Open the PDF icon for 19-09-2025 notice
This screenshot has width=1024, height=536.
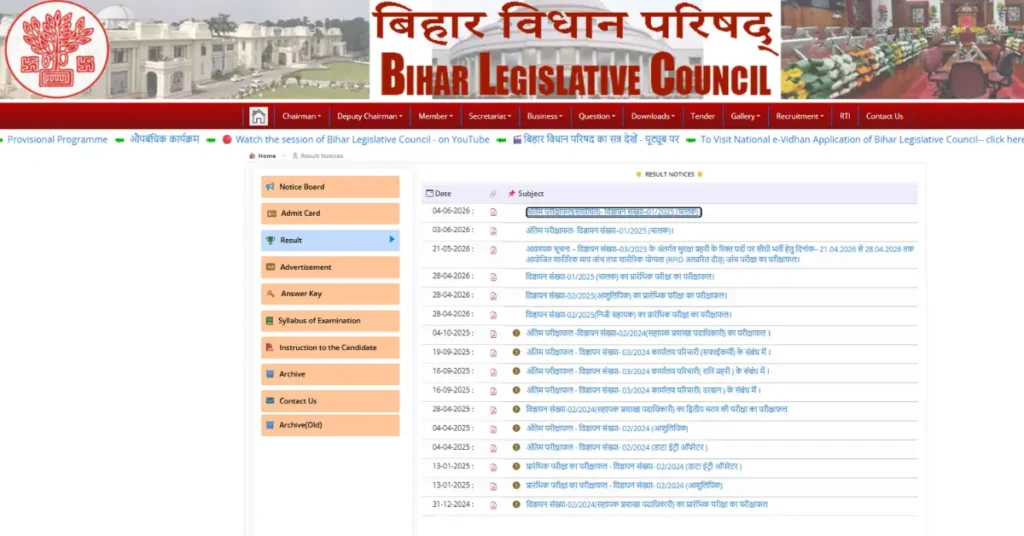pos(493,353)
